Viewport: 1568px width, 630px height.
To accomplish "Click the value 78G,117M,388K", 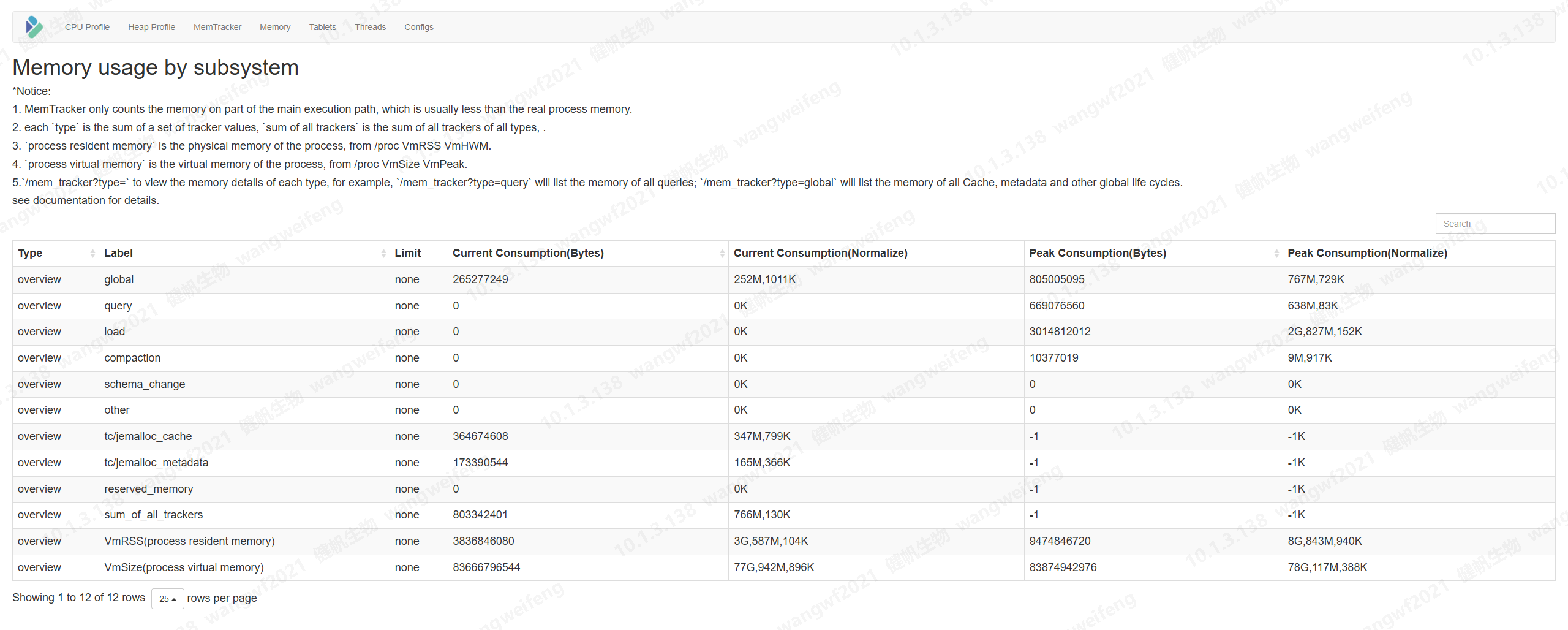I will coord(1327,567).
